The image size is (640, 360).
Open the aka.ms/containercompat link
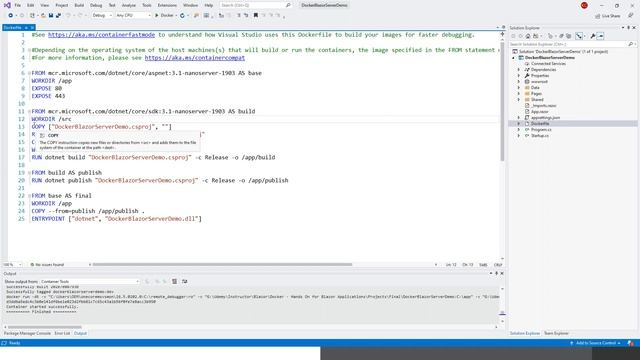pyautogui.click(x=195, y=58)
